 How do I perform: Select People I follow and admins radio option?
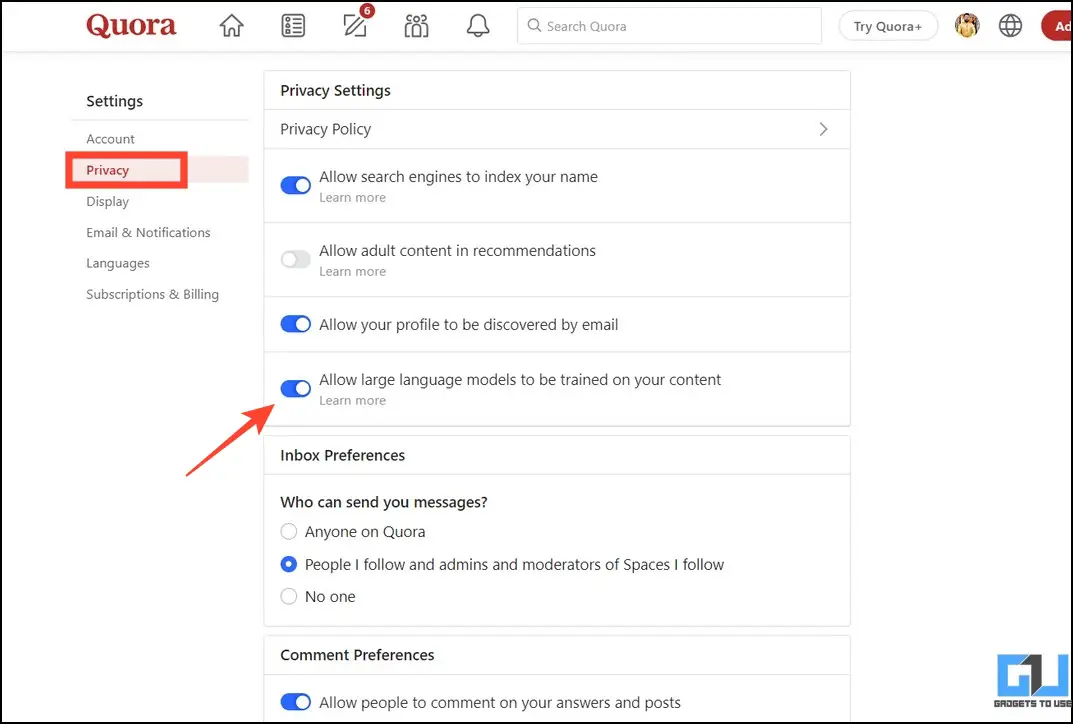coord(289,565)
